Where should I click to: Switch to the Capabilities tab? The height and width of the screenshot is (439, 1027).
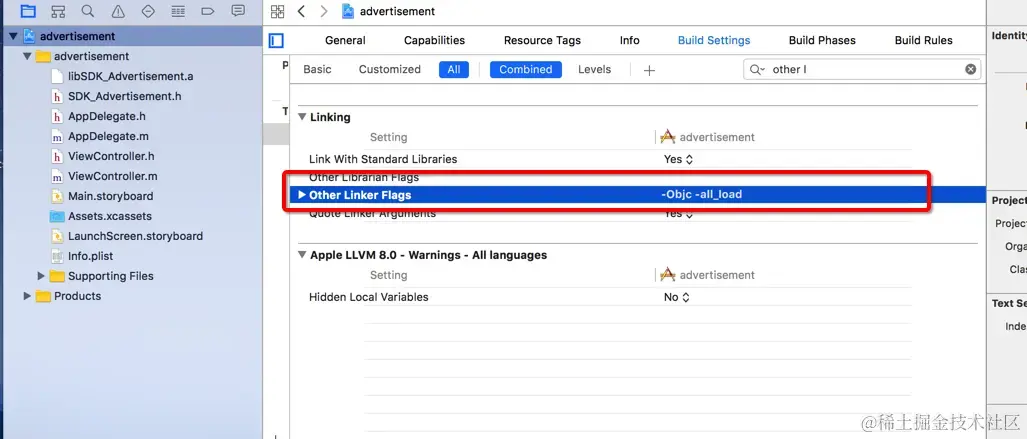coord(434,40)
